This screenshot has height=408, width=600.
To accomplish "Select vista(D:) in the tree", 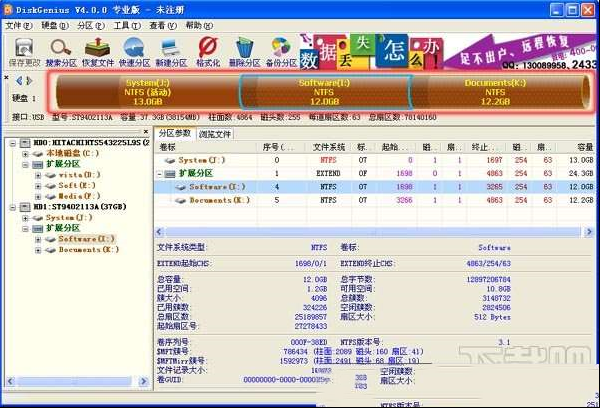I will (80, 175).
